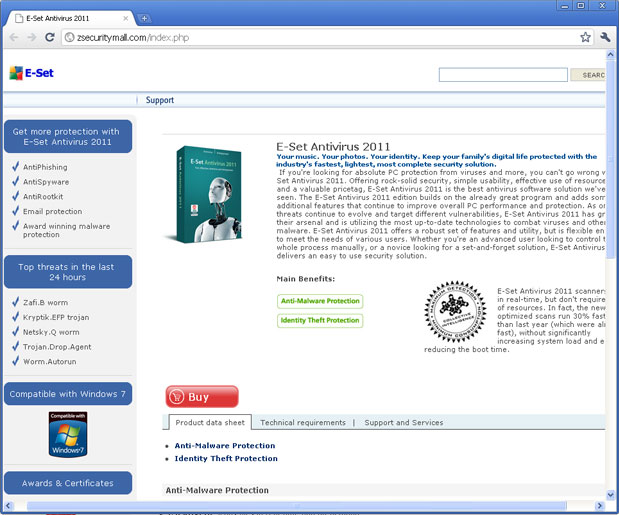The height and width of the screenshot is (515, 619).
Task: Open a new tab with the plus button
Action: [144, 18]
